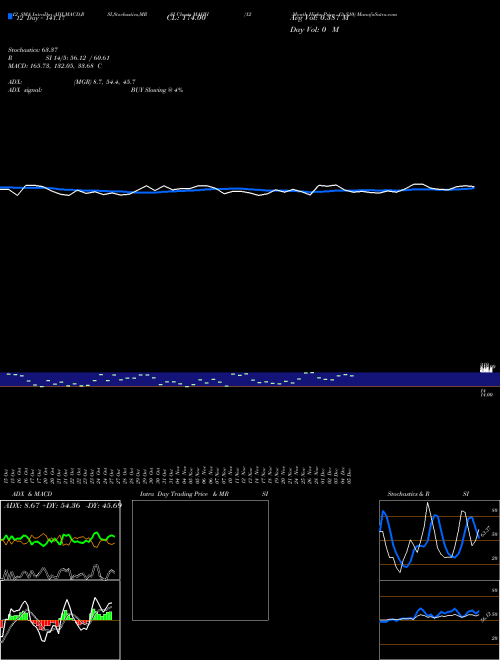500x660 pixels.
Task: Click '(MGR) 8.7, 54.4, 45.7' values
Action: [x=104, y=82]
